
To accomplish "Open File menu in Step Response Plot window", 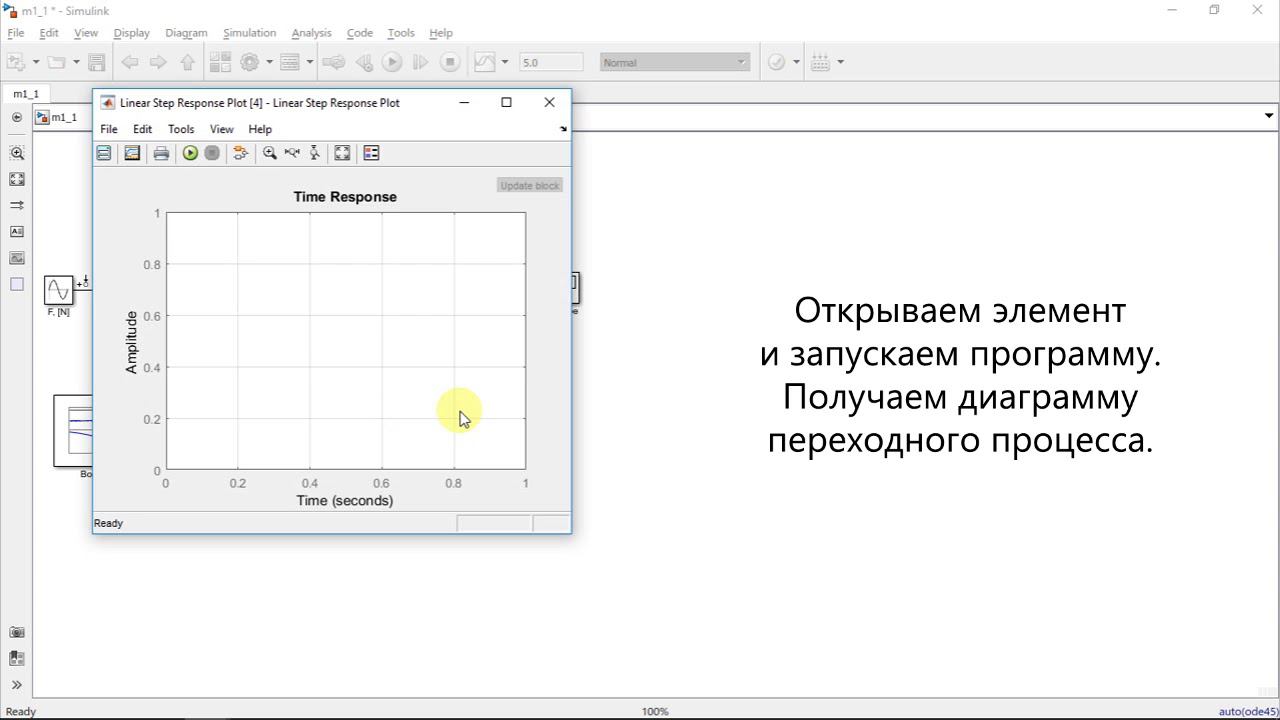I will click(109, 129).
